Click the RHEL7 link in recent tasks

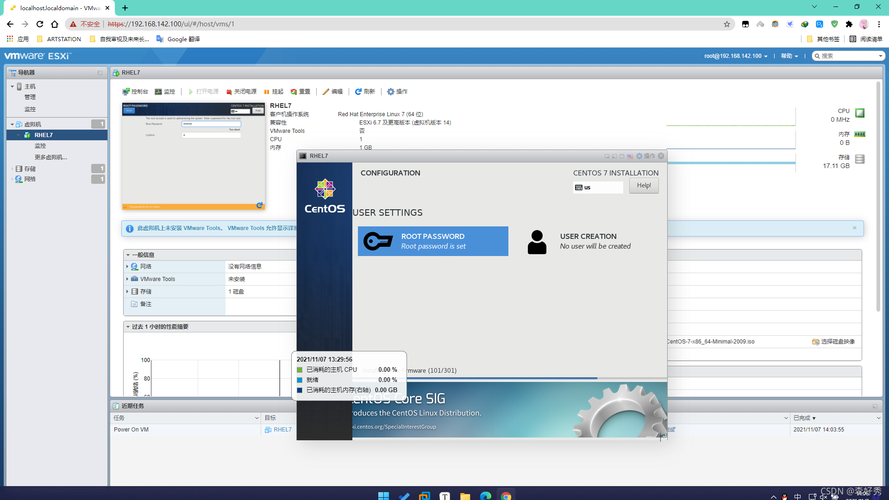pos(282,429)
